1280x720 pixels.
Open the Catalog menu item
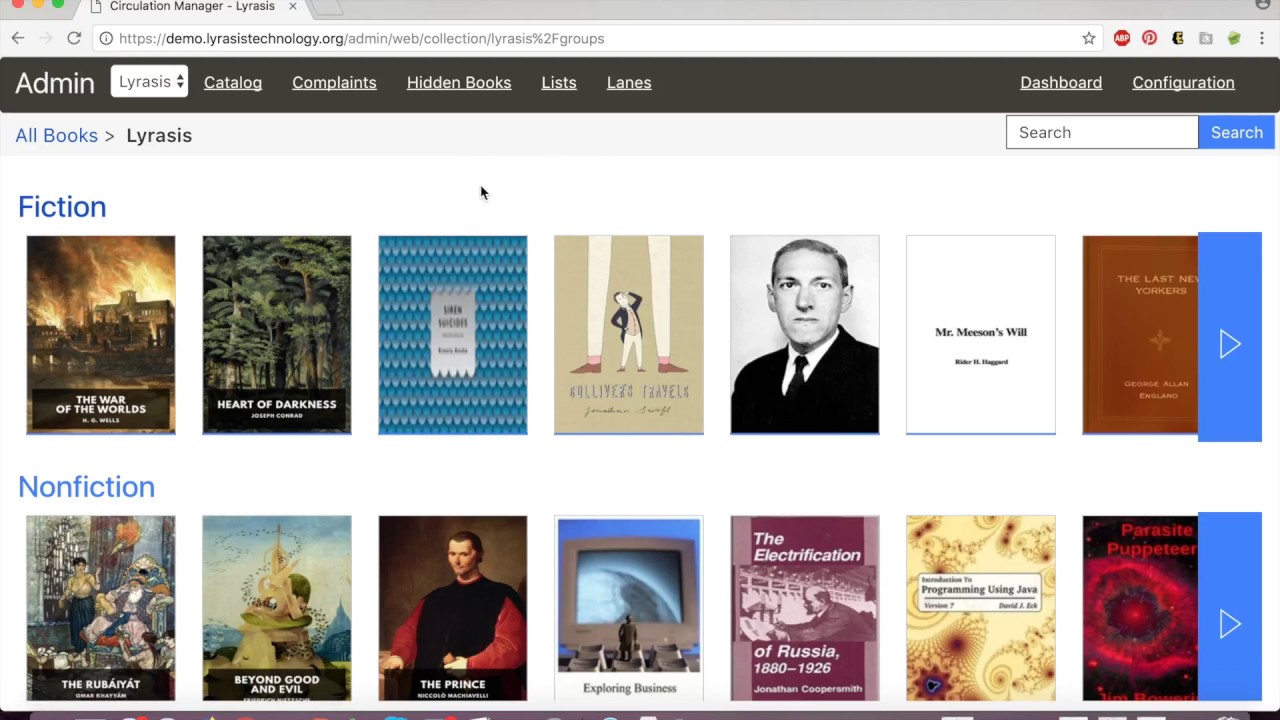[x=233, y=83]
